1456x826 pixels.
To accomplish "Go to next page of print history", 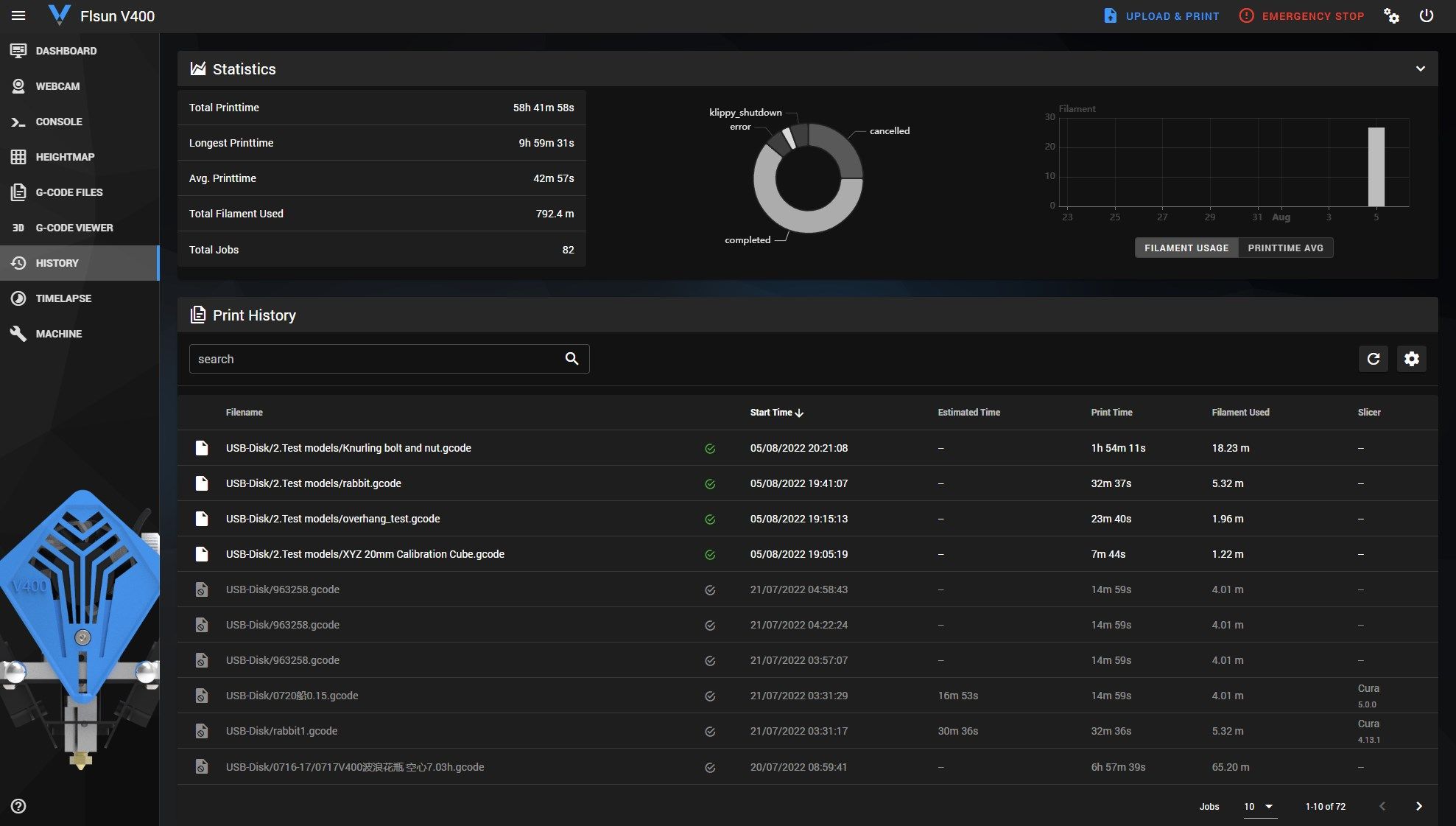I will [x=1419, y=806].
